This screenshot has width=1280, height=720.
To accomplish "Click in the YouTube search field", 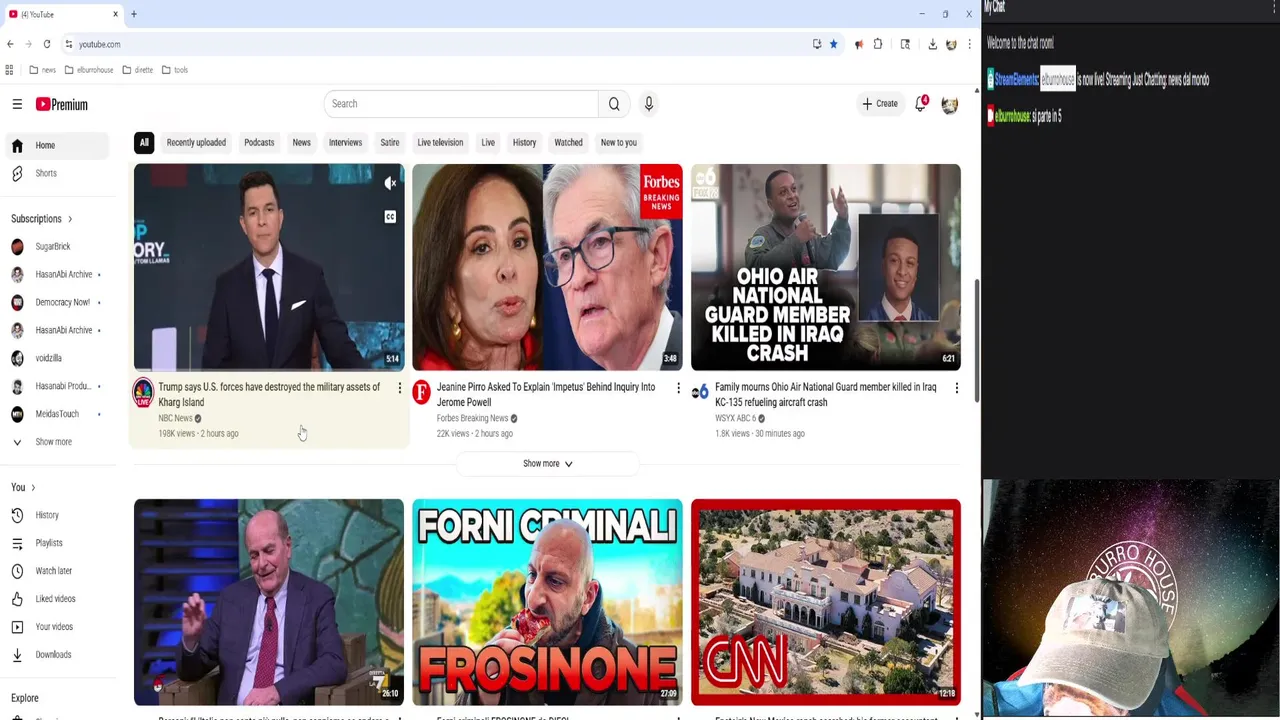I will point(461,104).
